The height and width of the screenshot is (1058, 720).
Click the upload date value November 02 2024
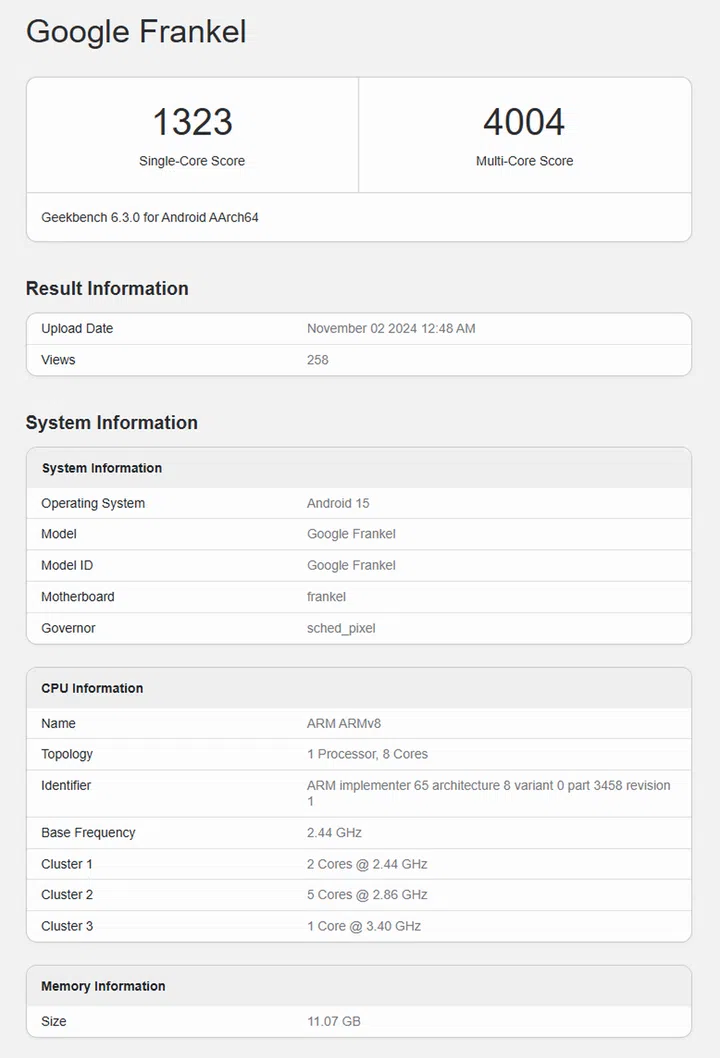tap(391, 328)
